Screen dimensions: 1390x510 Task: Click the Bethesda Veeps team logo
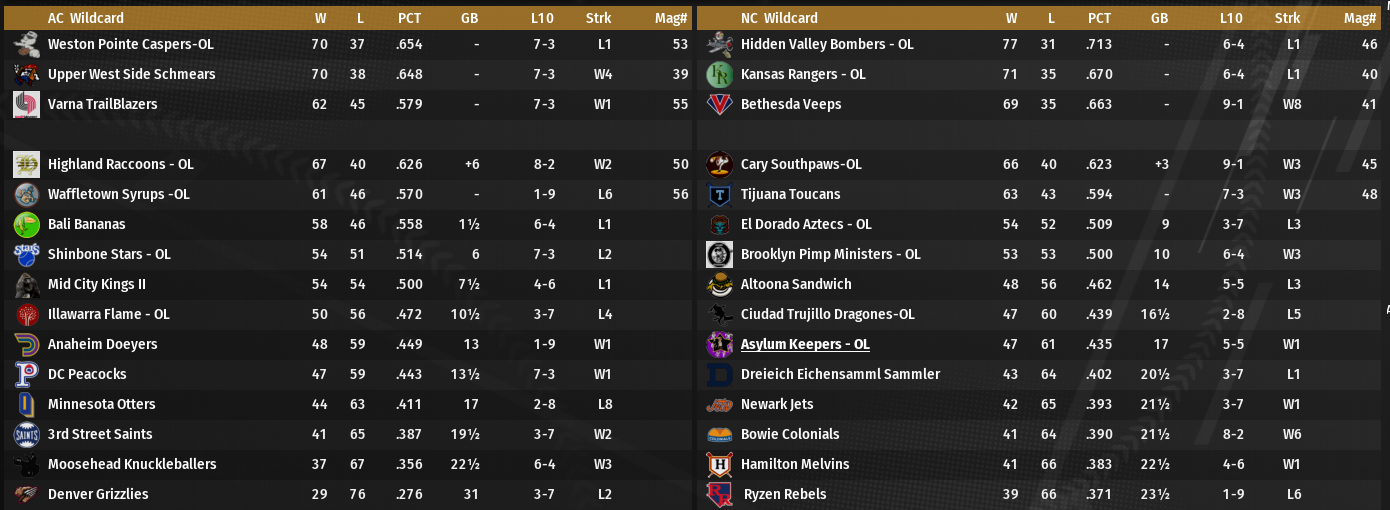720,104
